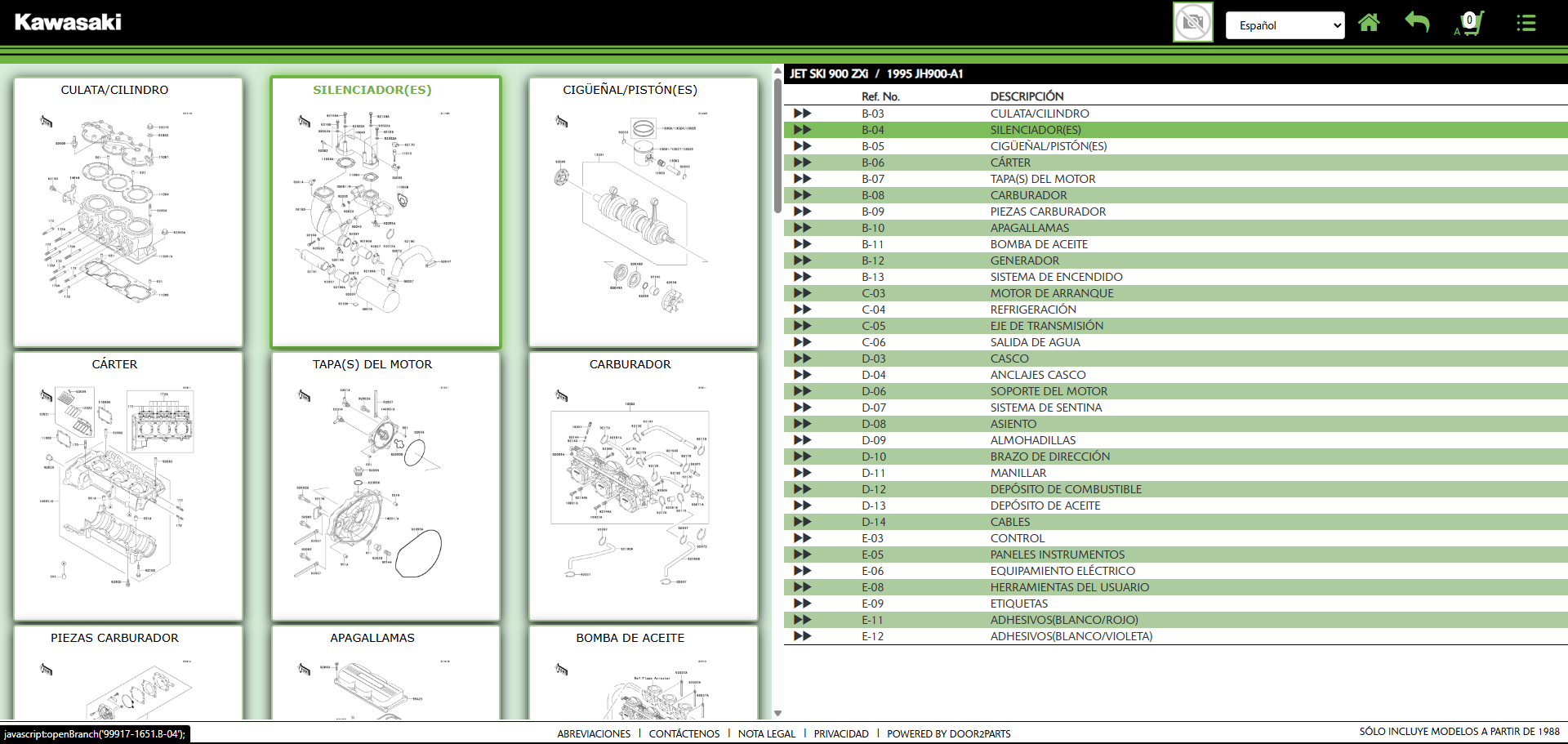Click double-arrow icon beside CULATA/CILINDRO row
The image size is (1568, 744).
802,114
